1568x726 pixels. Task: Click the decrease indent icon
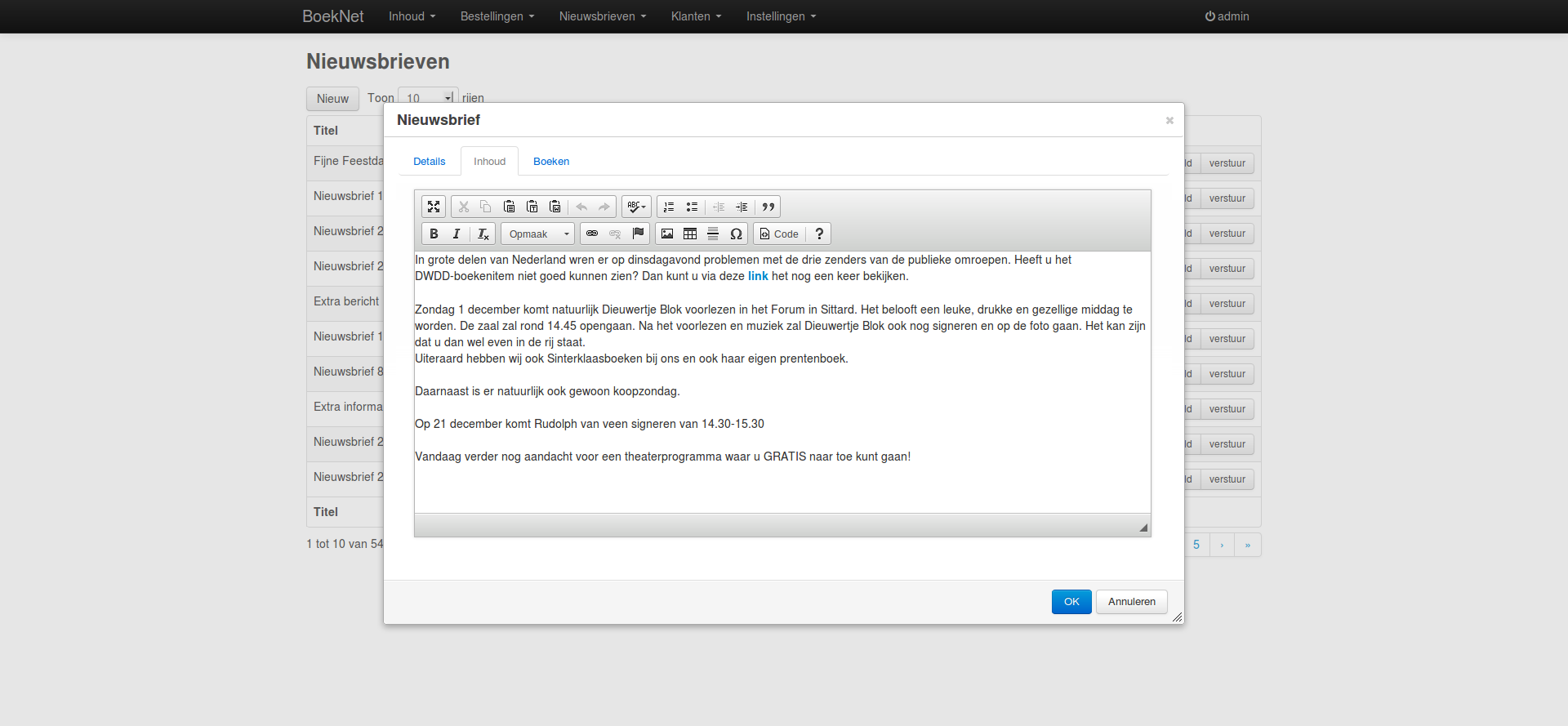(719, 207)
